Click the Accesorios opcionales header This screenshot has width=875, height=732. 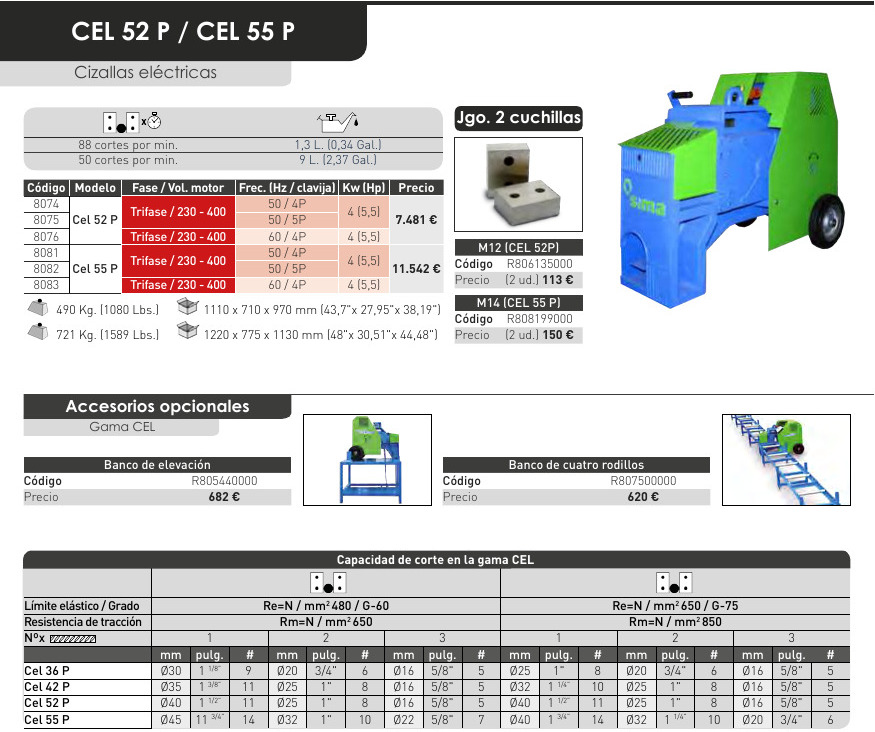157,406
